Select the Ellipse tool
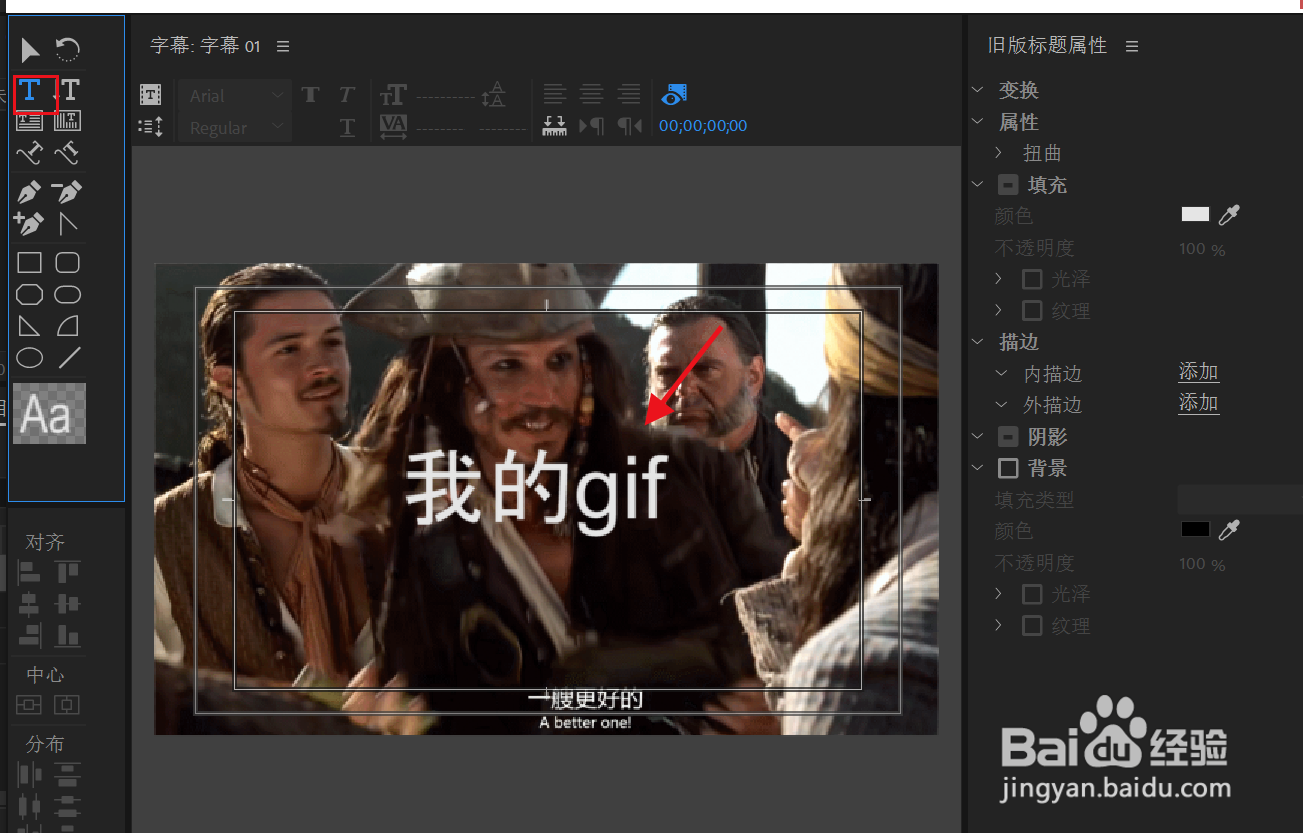The image size is (1303, 833). point(30,358)
